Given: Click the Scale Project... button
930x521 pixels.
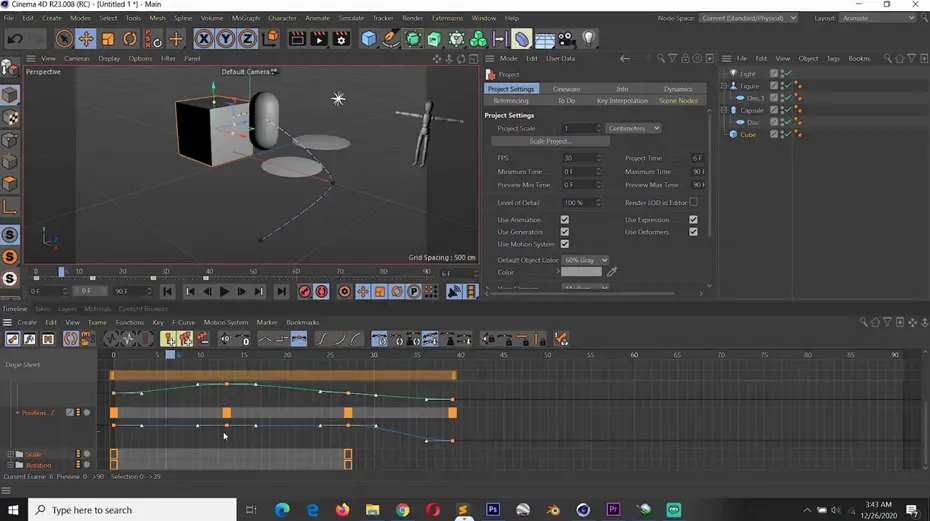Looking at the screenshot, I should point(549,141).
